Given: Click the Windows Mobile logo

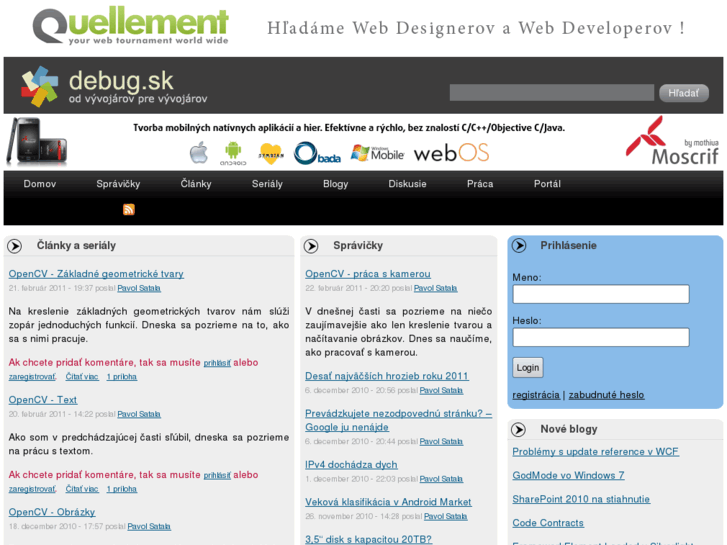Looking at the screenshot, I should 377,153.
